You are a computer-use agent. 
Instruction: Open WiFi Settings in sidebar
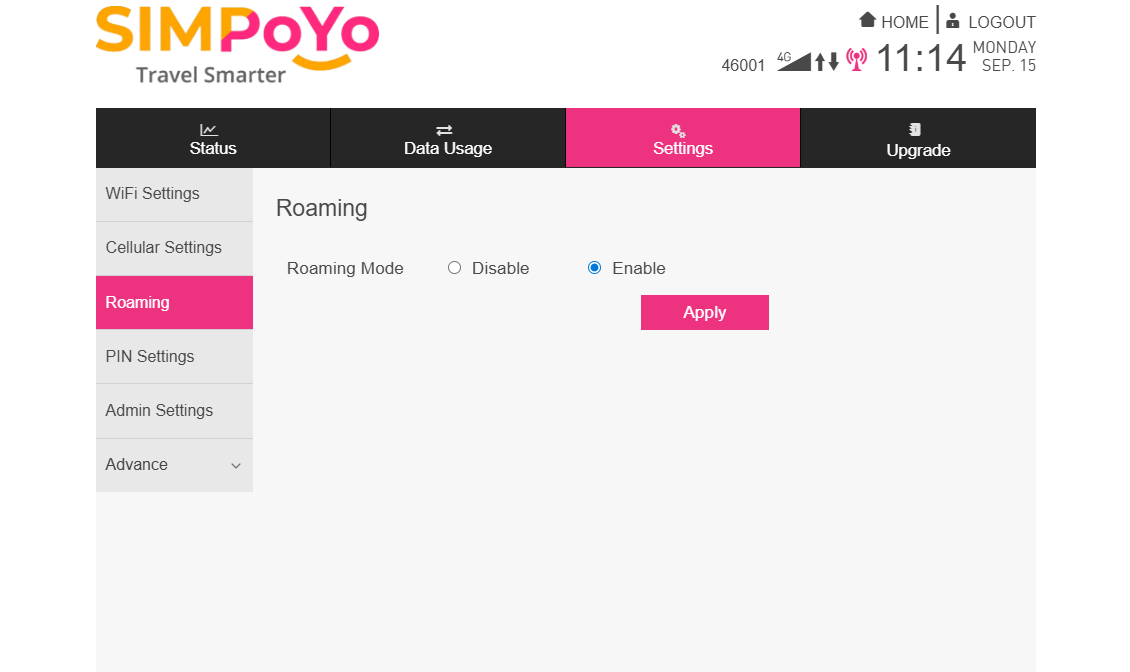(152, 194)
